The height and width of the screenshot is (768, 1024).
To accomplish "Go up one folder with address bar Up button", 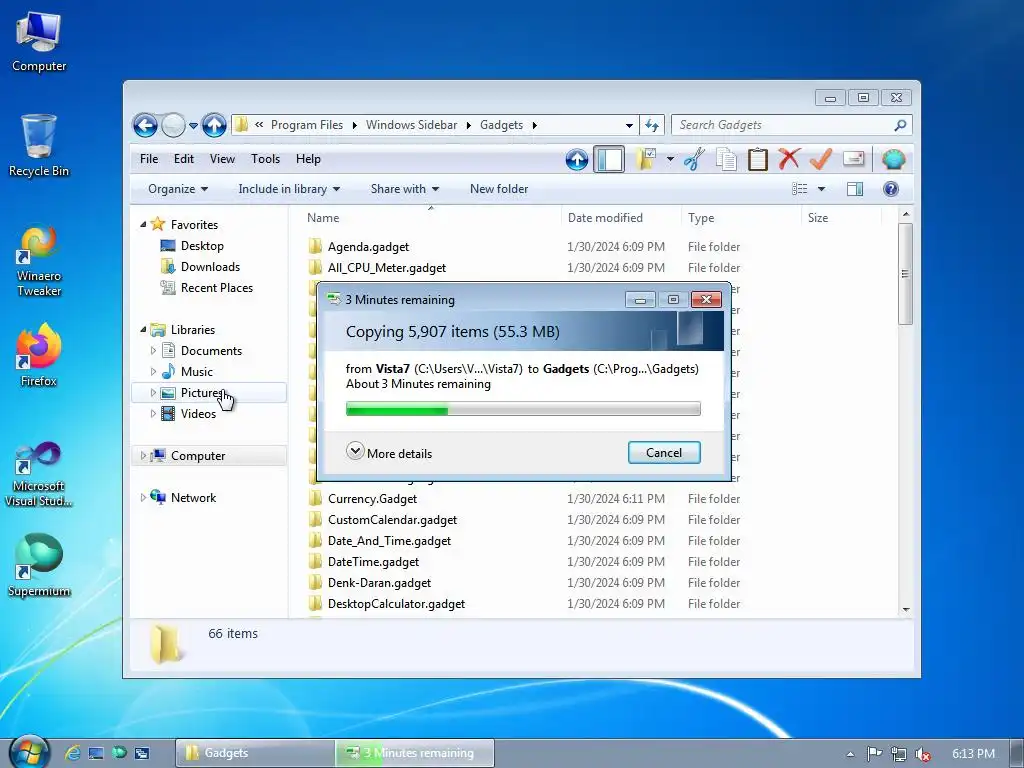I will 214,125.
